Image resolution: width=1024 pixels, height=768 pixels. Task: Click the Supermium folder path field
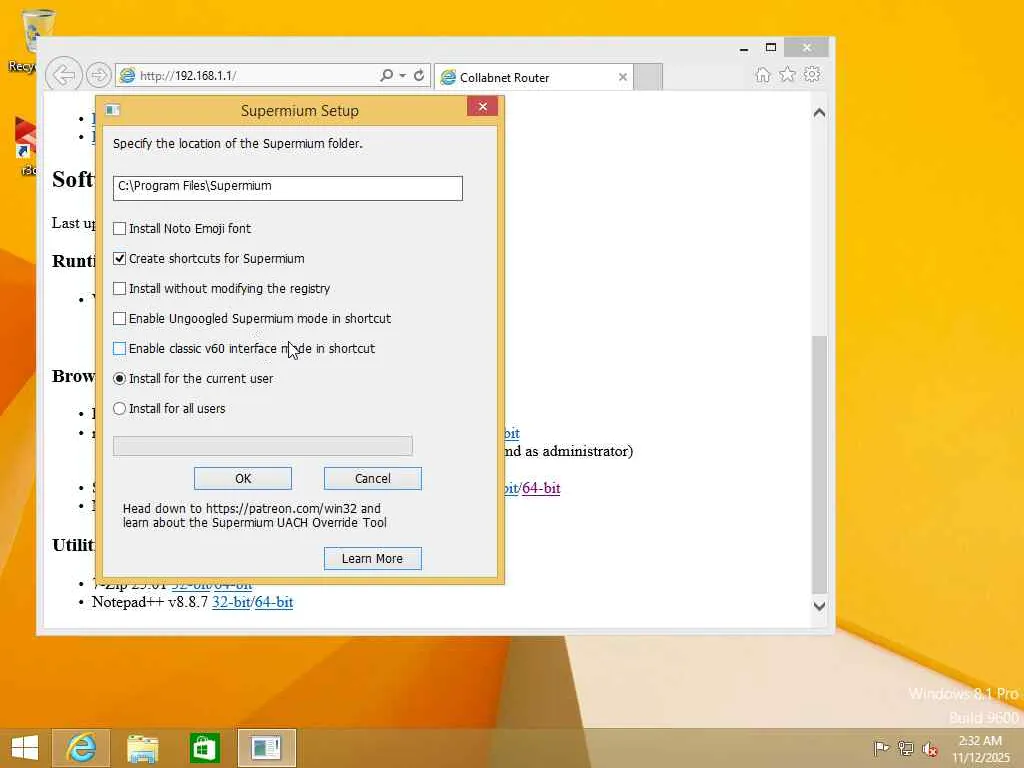pos(287,188)
